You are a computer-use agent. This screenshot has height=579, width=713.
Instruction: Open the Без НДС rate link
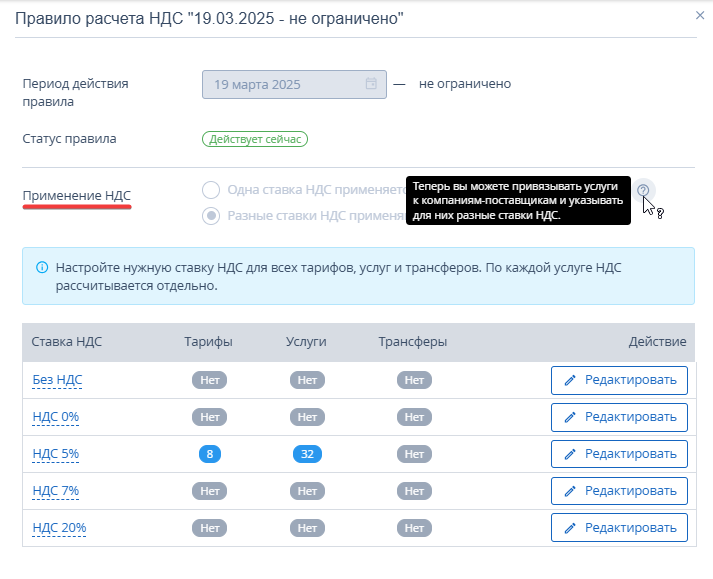[57, 380]
